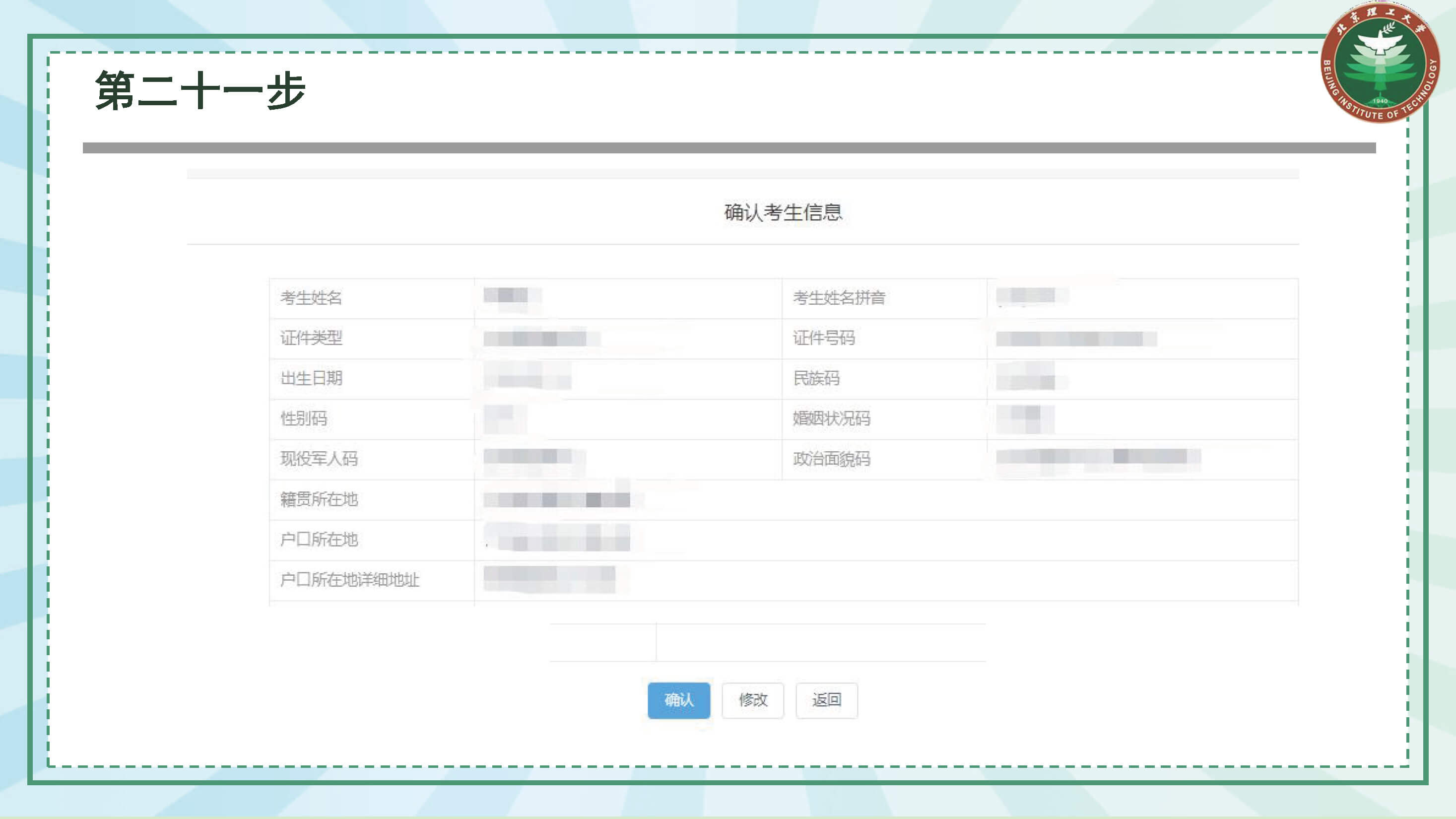The width and height of the screenshot is (1456, 819).
Task: Select the 婚姻状况码 label
Action: tap(831, 419)
